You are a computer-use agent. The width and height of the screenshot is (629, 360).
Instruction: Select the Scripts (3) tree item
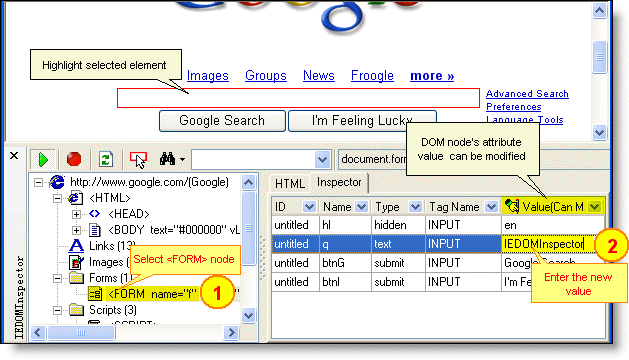[113, 310]
